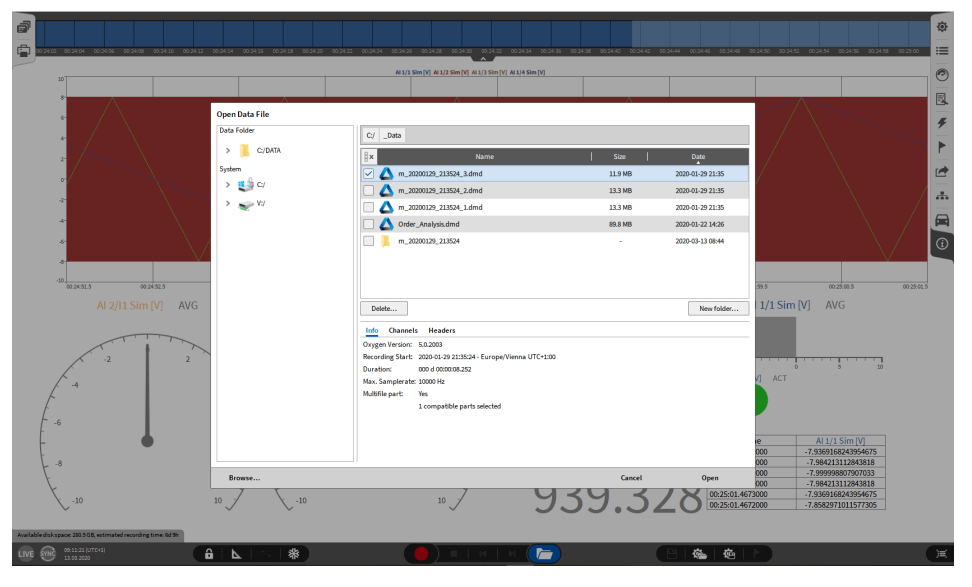972x587 pixels.
Task: Click the open data file folder icon
Action: (x=544, y=553)
